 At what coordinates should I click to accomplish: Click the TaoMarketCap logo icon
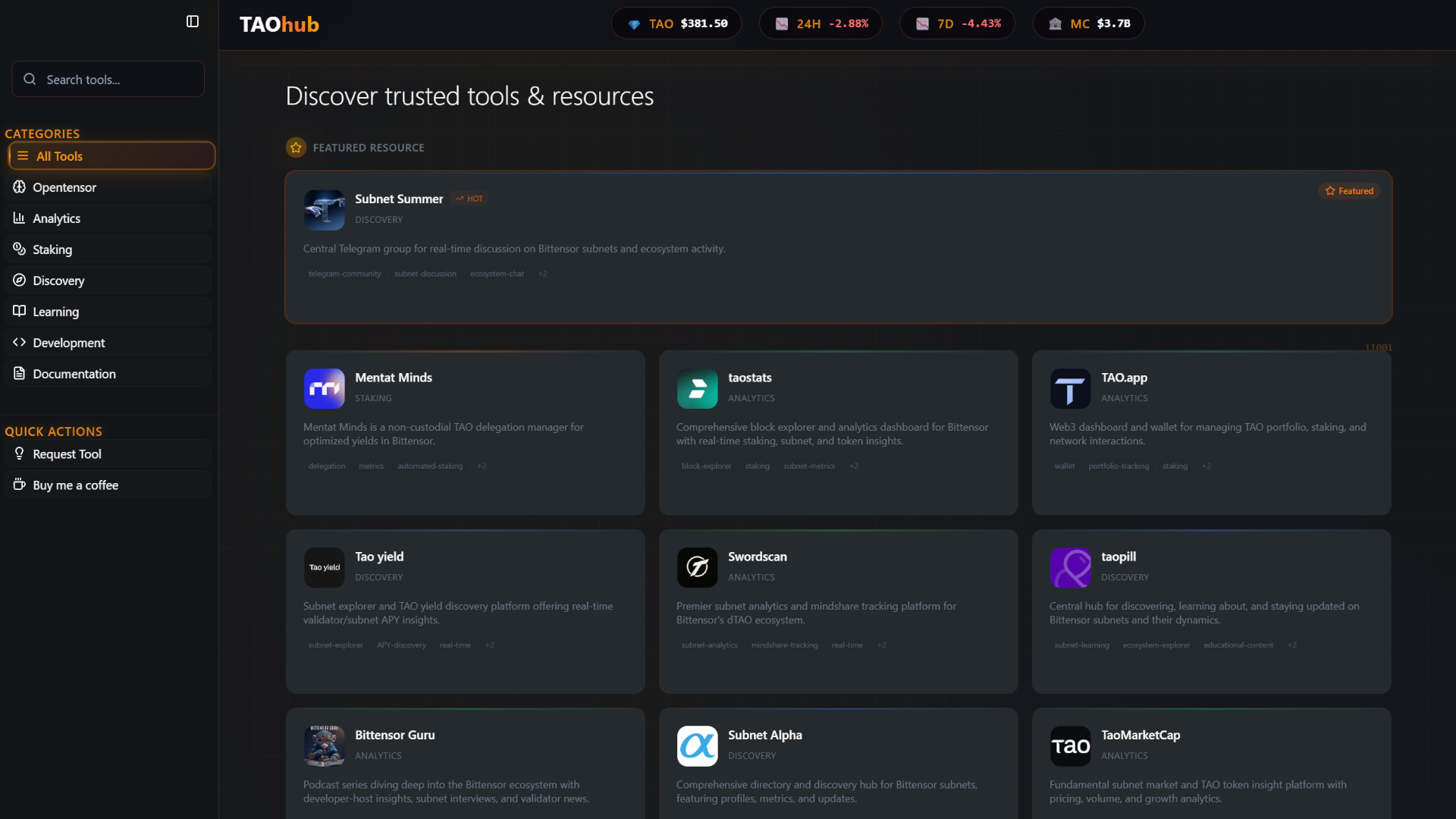click(x=1070, y=746)
